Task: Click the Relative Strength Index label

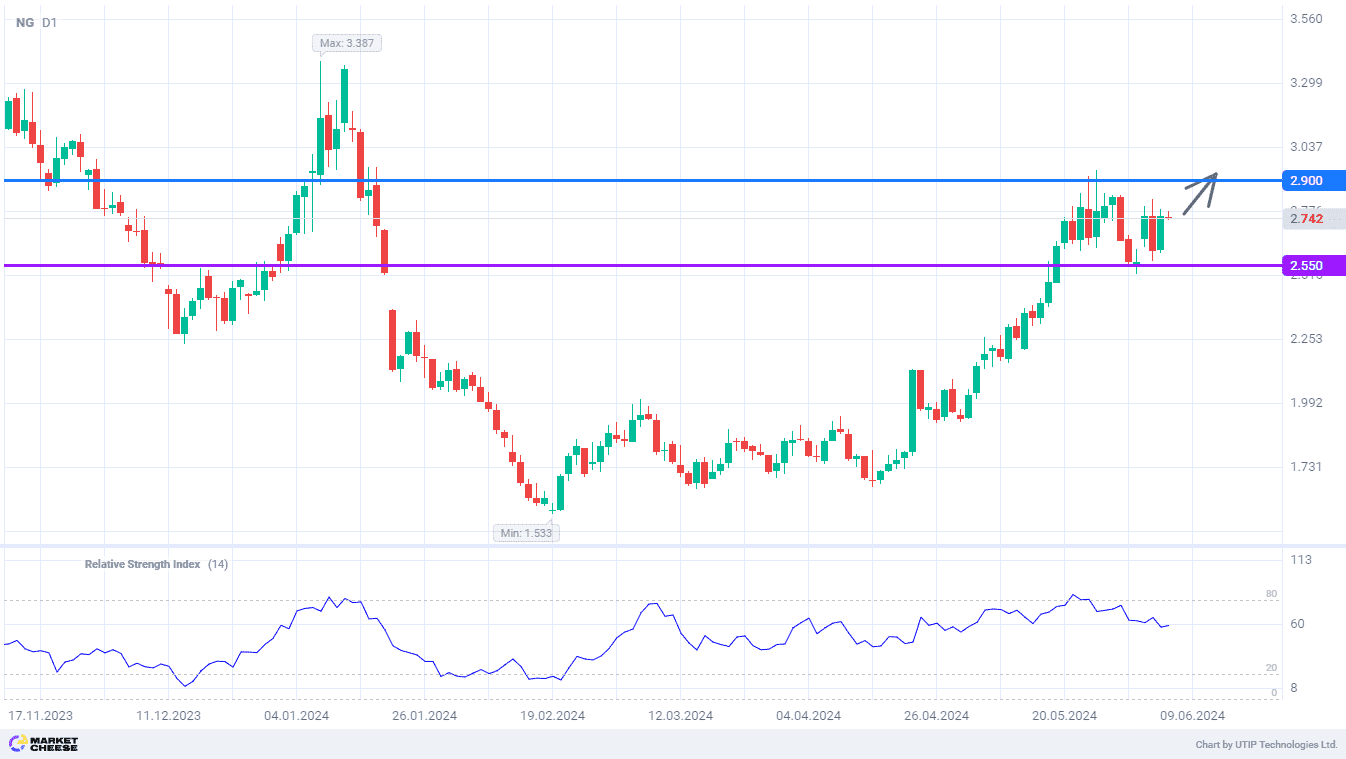Action: [x=142, y=564]
